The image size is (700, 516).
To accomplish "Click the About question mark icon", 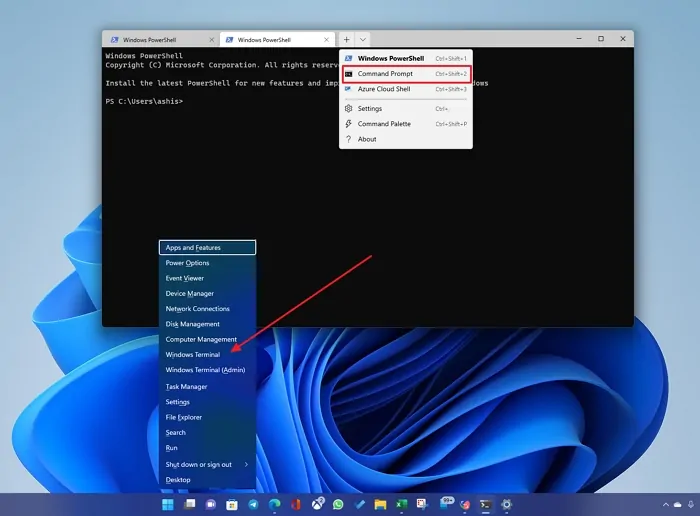I will click(x=349, y=139).
